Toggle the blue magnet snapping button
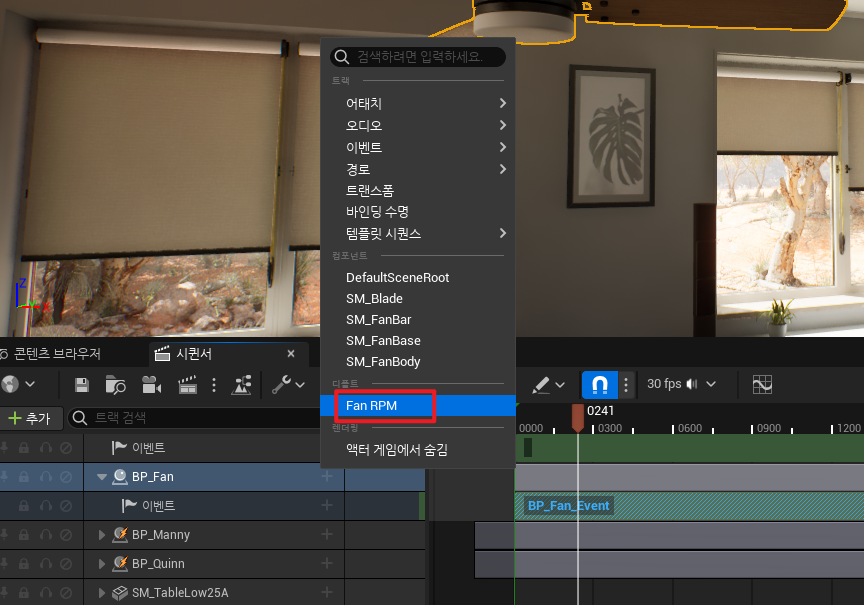 point(600,384)
